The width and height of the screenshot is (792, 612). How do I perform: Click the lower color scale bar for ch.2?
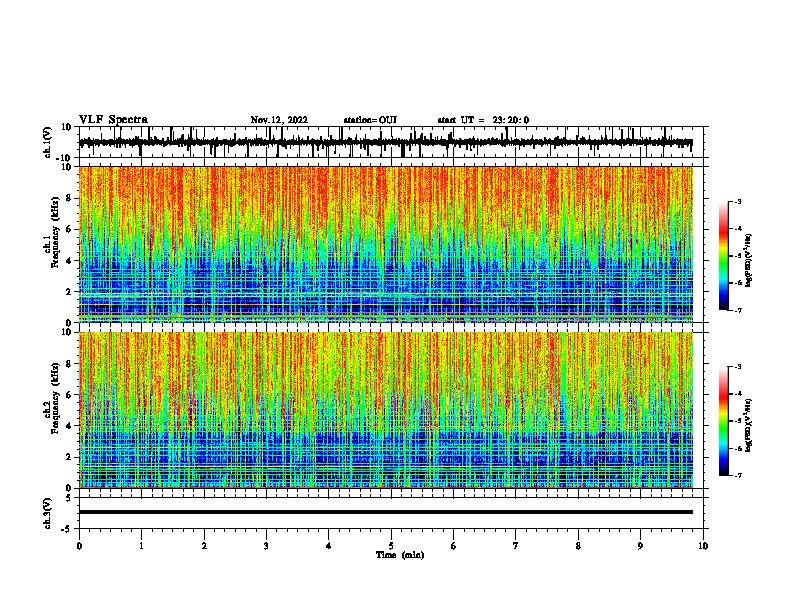click(x=724, y=421)
